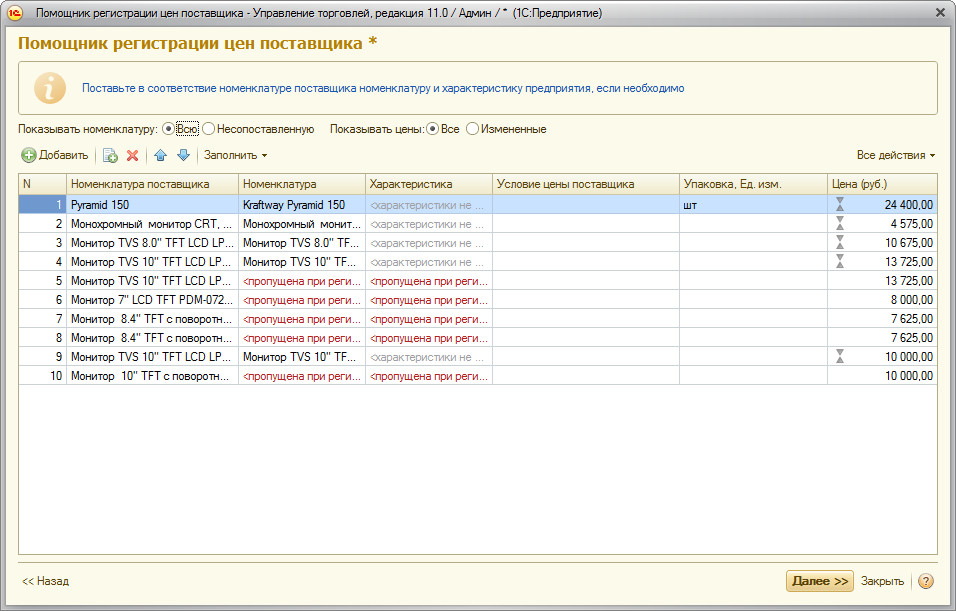Viewport: 956px width, 611px height.
Task: Click row 6 skipped Характеристика cell
Action: pyautogui.click(x=429, y=299)
